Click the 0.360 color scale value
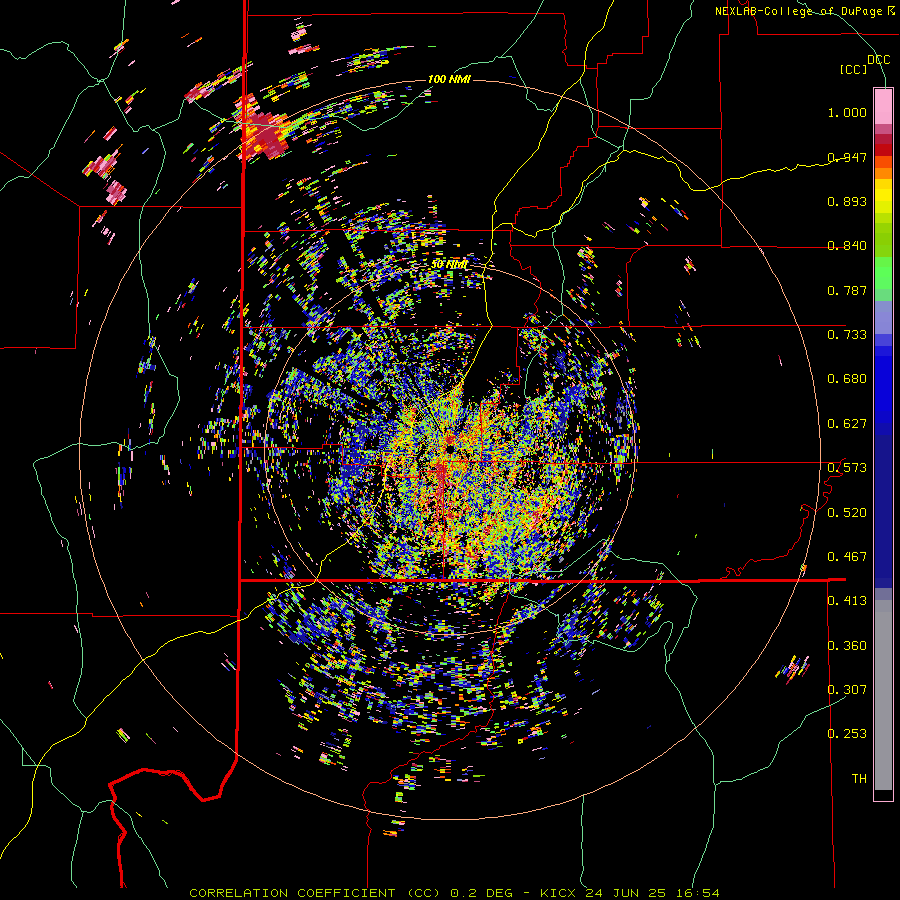 847,646
